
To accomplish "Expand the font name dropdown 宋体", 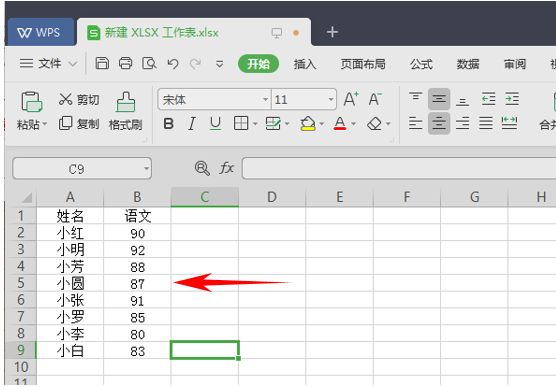I will (265, 99).
